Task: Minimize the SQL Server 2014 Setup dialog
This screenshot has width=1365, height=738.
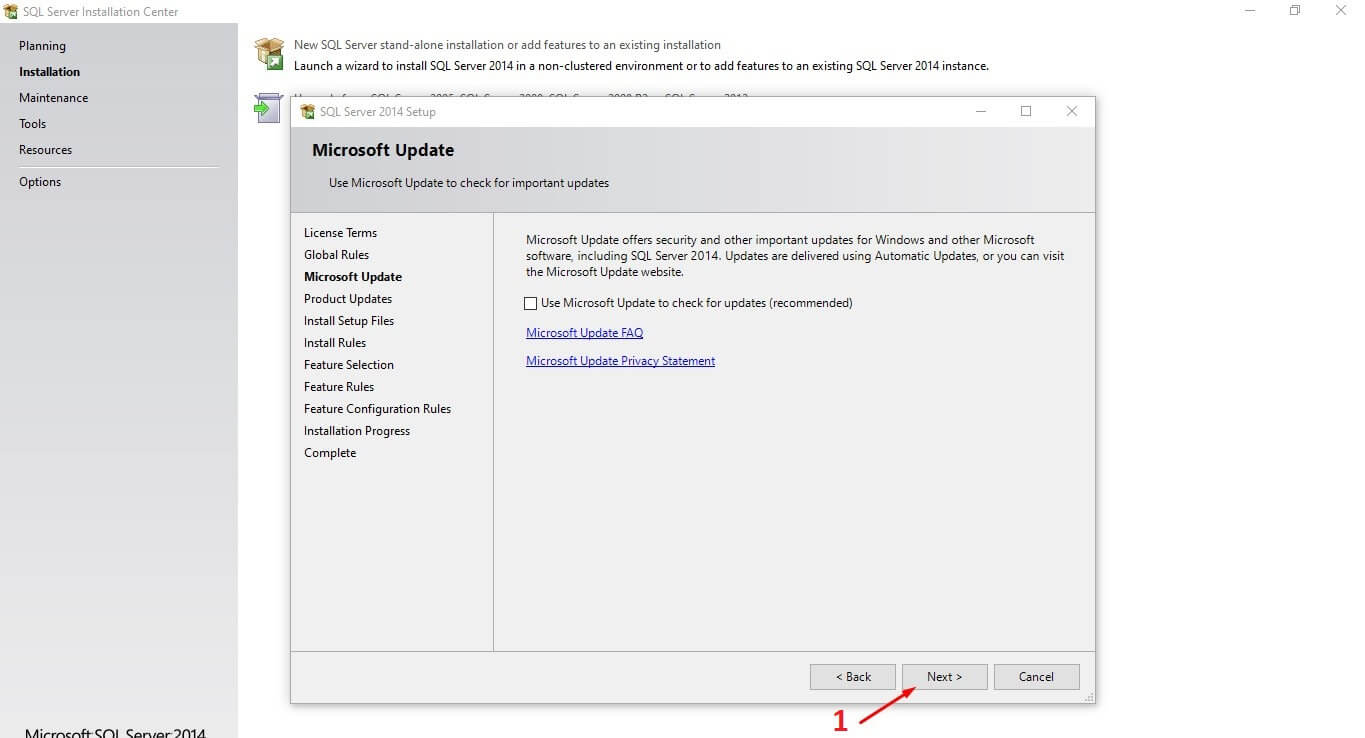Action: tap(980, 111)
